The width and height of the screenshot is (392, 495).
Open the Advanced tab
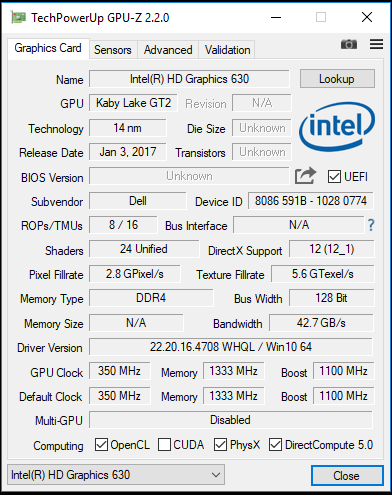(168, 50)
